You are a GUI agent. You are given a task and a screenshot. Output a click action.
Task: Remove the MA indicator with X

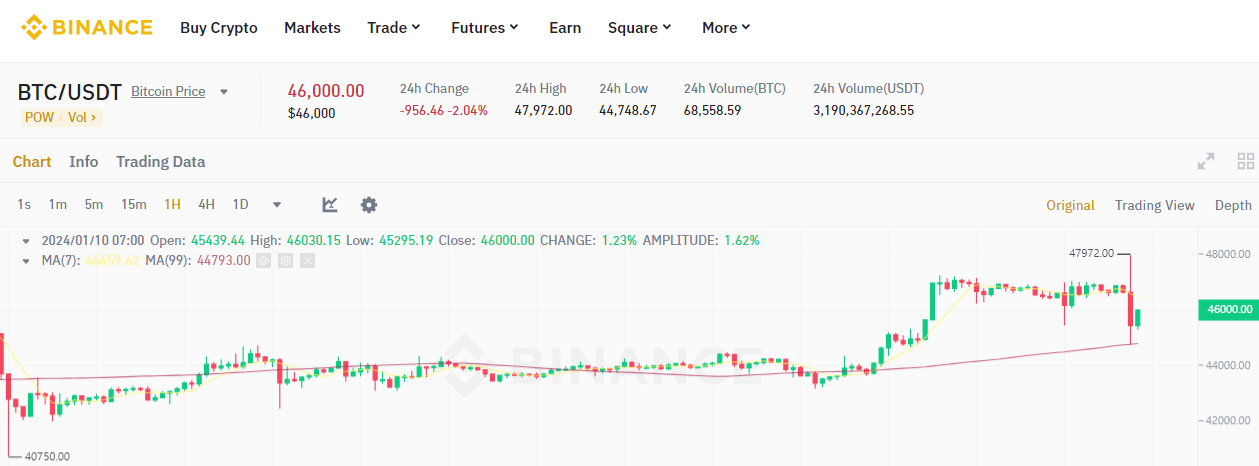(307, 261)
